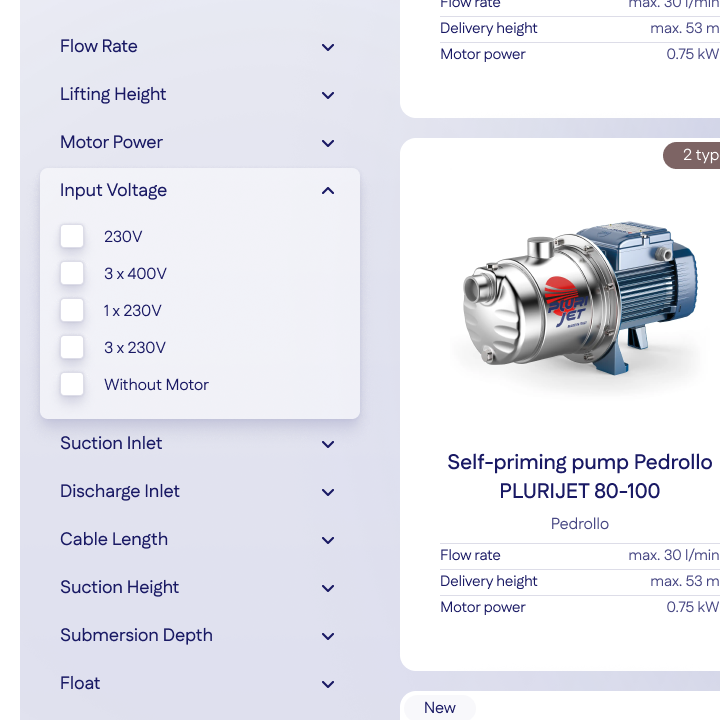Click the Suction Inlet filter label
The width and height of the screenshot is (720, 720).
tap(111, 444)
